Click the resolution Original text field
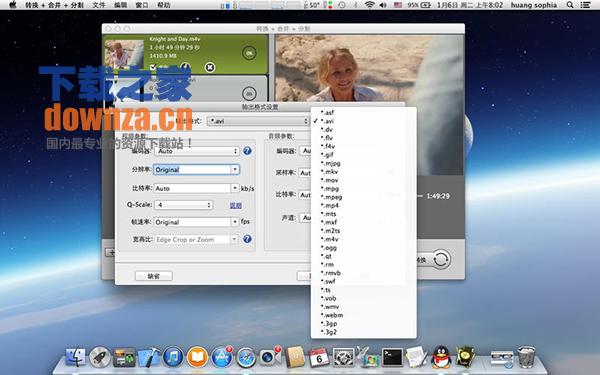 click(x=192, y=170)
